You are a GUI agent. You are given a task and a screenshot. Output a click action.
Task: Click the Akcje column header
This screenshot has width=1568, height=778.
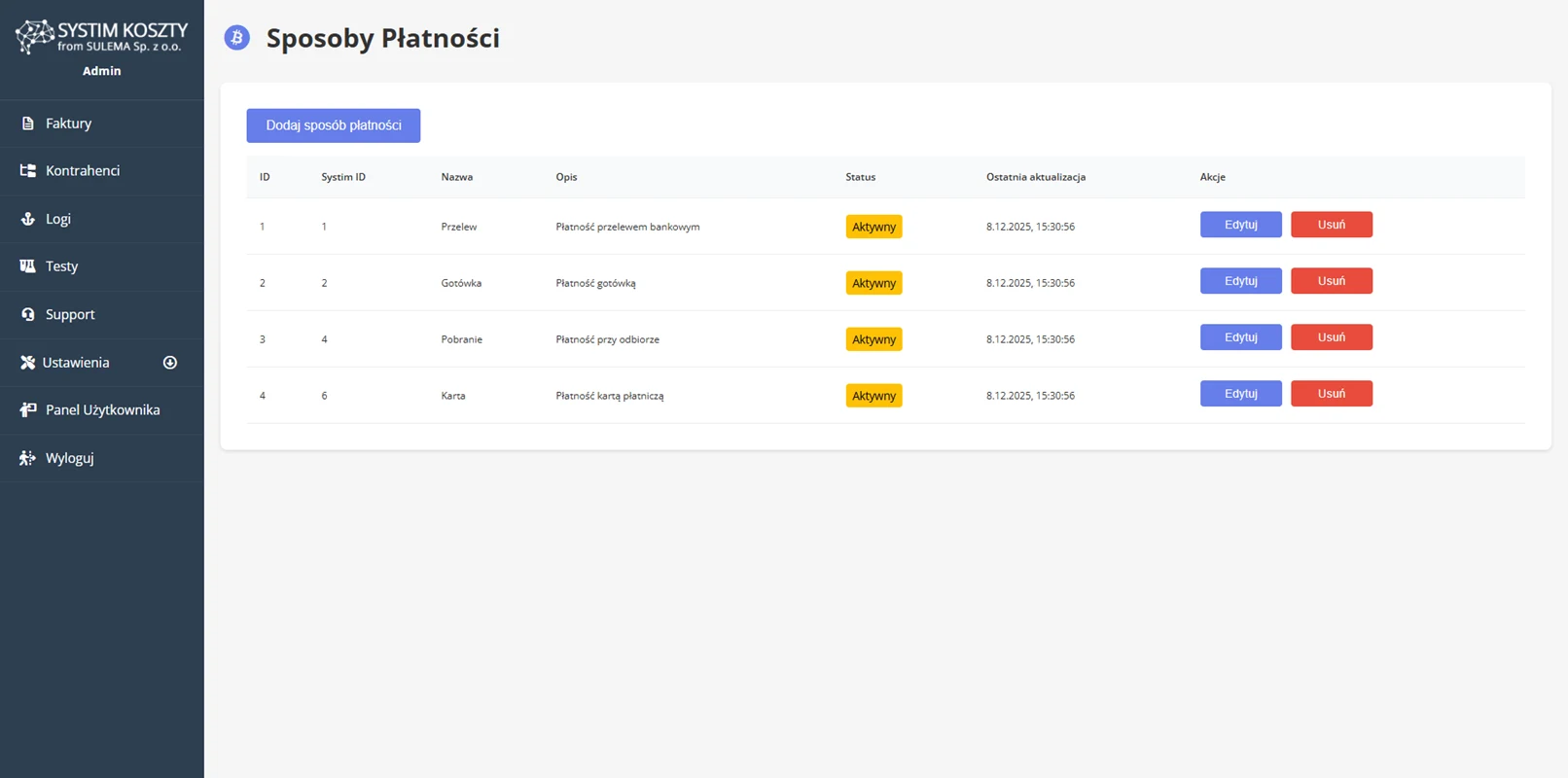(1212, 177)
